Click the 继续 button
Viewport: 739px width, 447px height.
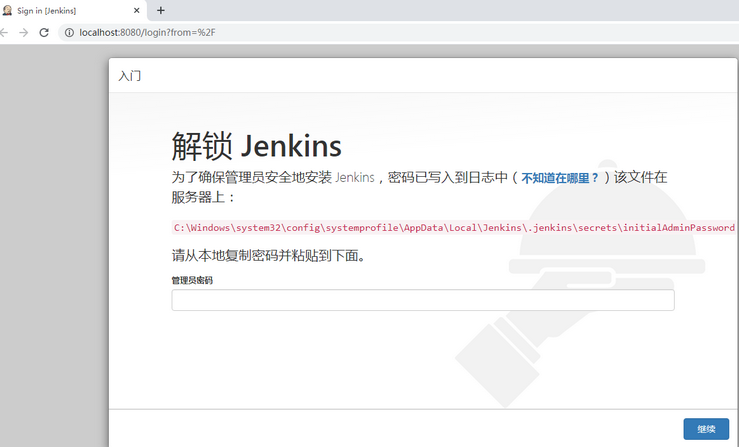[706, 429]
